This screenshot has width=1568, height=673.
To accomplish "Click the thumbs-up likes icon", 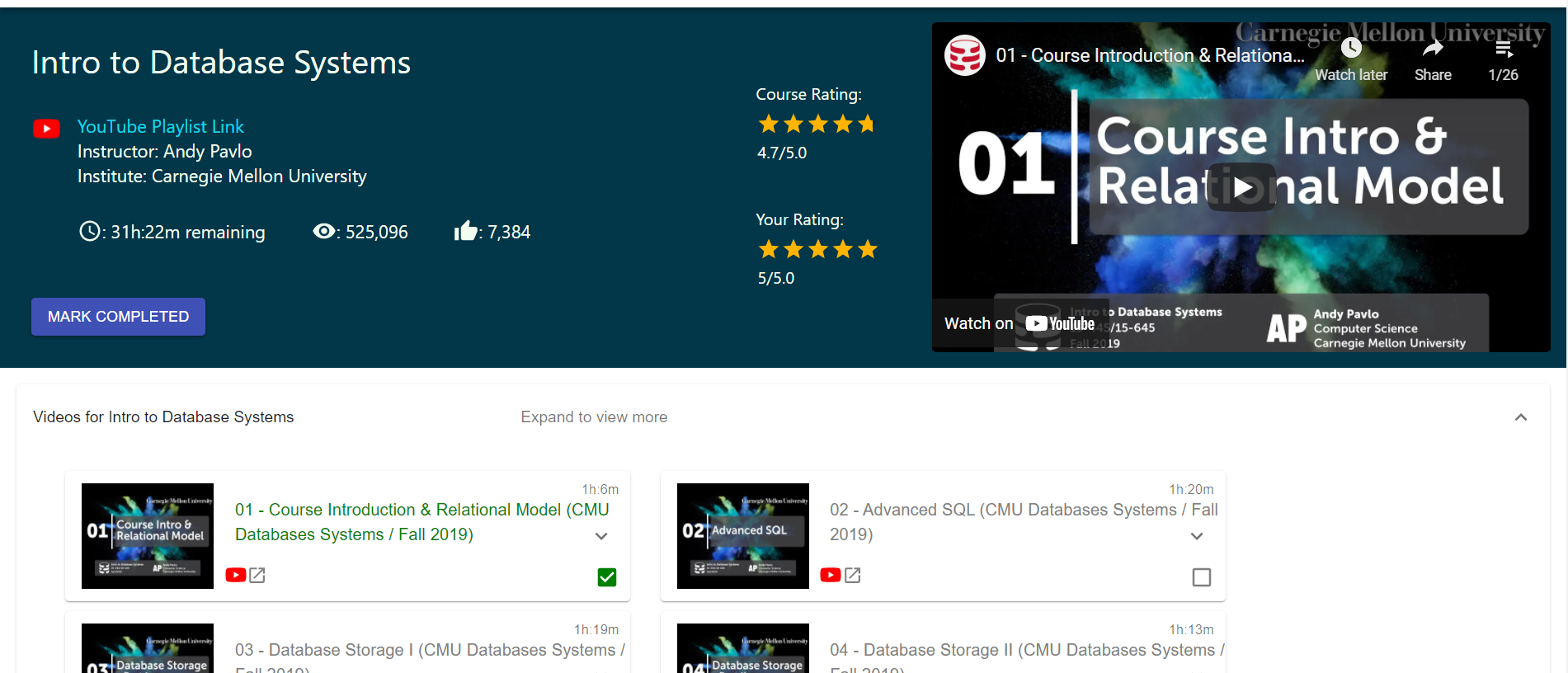I will coord(466,231).
